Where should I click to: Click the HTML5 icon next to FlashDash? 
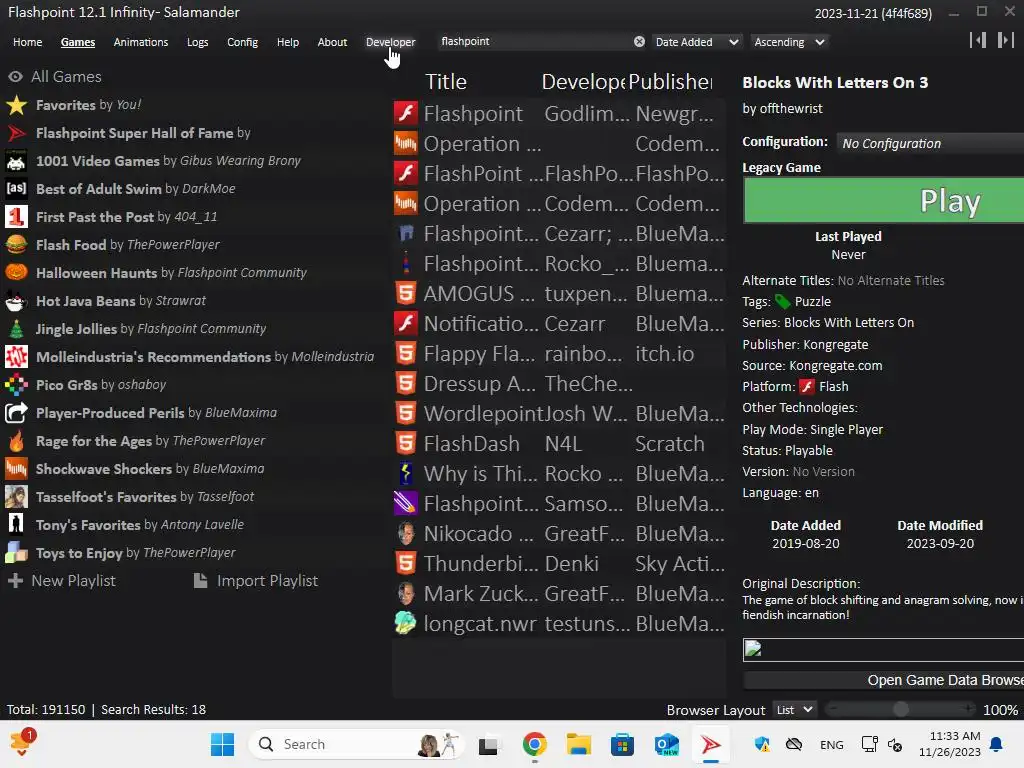click(x=406, y=443)
